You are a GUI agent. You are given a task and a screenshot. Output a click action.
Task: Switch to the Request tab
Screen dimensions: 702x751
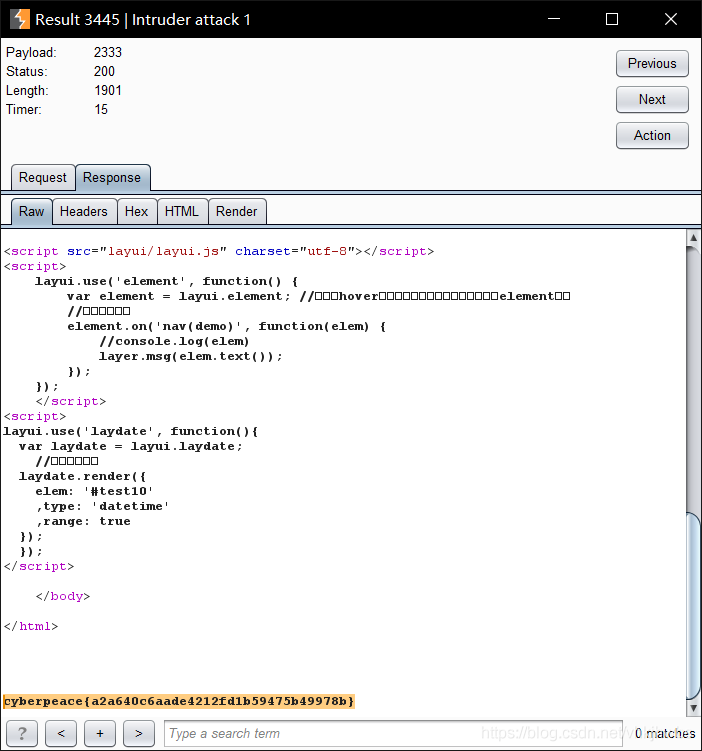pyautogui.click(x=43, y=178)
